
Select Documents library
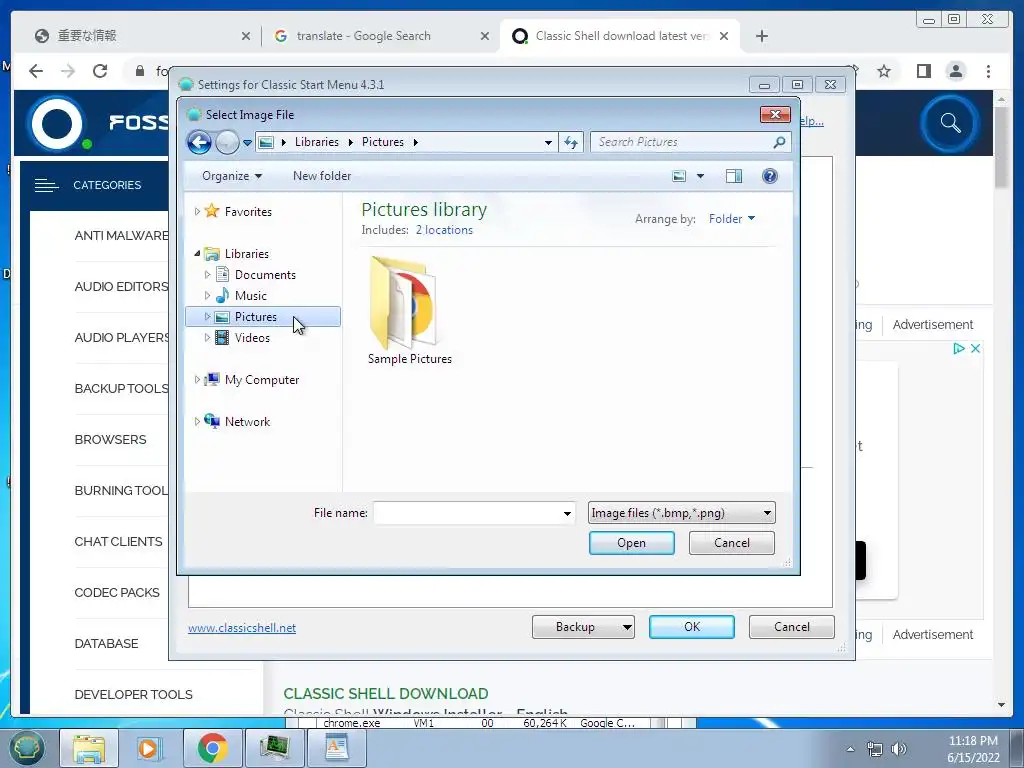[265, 275]
